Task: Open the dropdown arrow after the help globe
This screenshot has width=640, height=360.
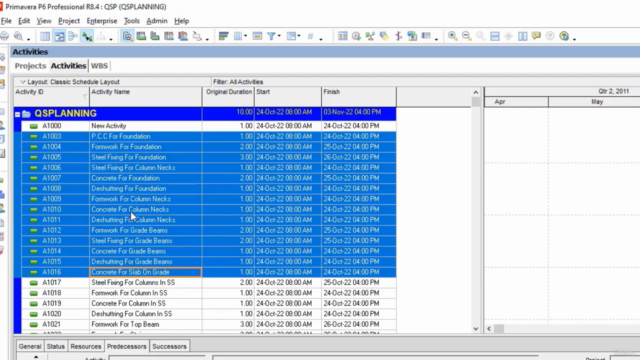Action: point(574,39)
